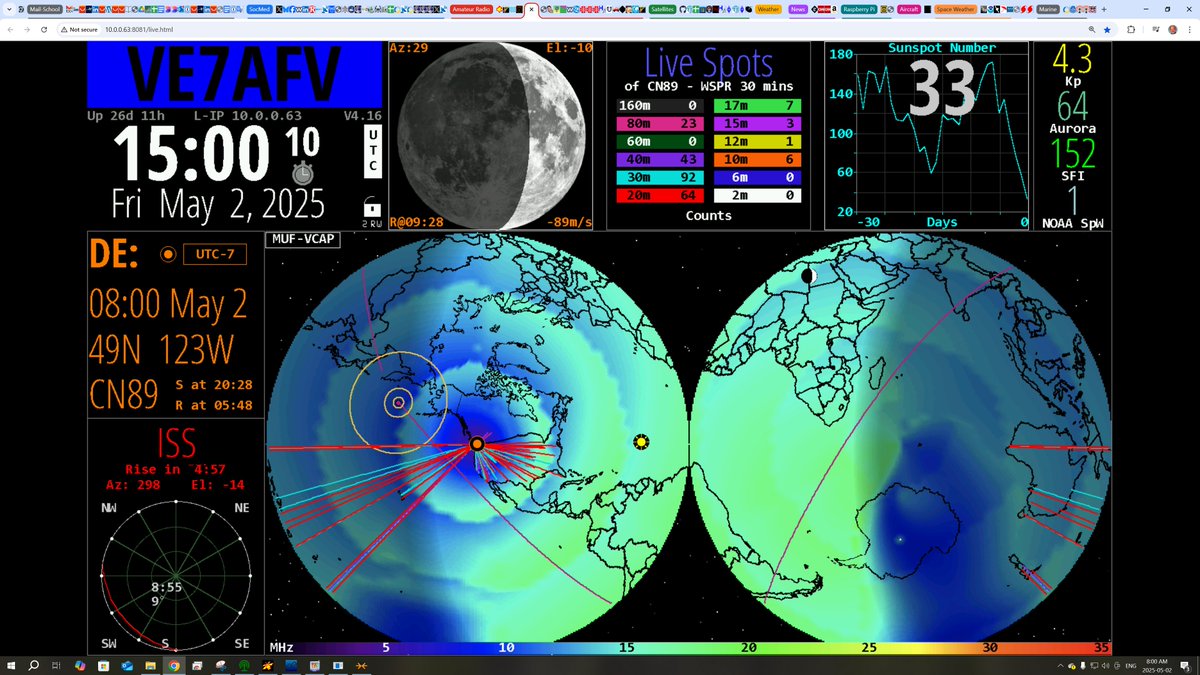The width and height of the screenshot is (1200, 675).
Task: Open the MUF-VCAP map style menu
Action: [x=302, y=239]
